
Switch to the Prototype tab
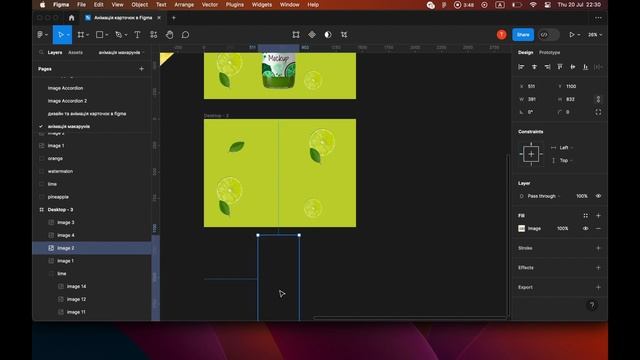[549, 52]
